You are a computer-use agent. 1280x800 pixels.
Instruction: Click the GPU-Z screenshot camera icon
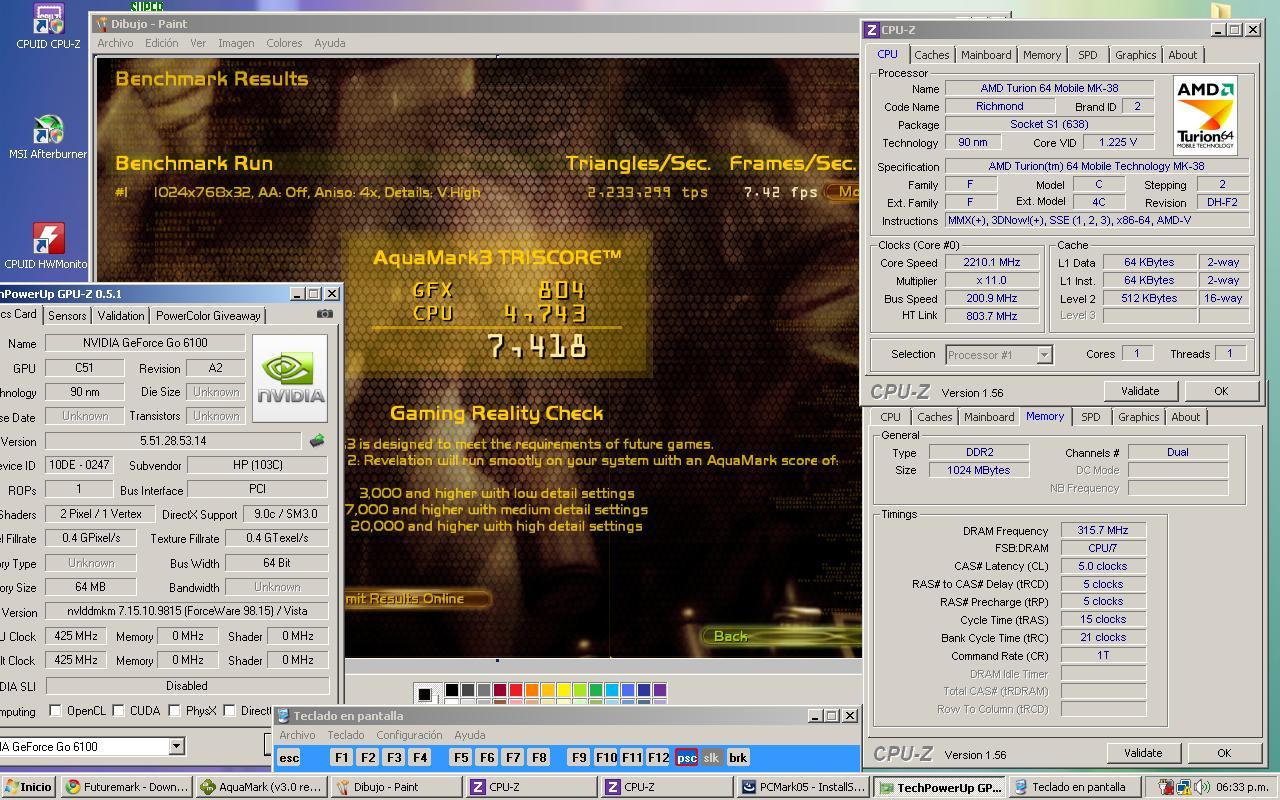tap(325, 314)
